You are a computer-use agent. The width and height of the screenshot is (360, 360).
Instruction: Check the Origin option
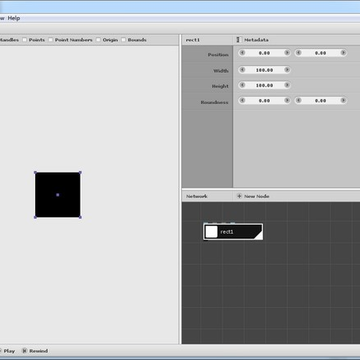[98, 40]
